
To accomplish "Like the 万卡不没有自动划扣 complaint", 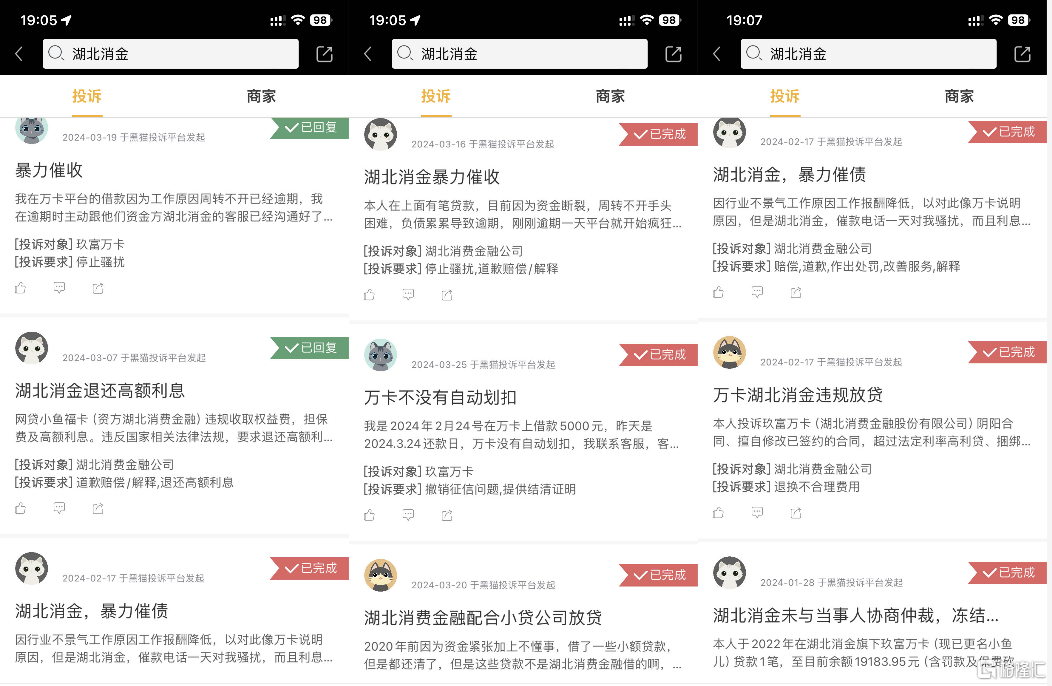I will (370, 515).
